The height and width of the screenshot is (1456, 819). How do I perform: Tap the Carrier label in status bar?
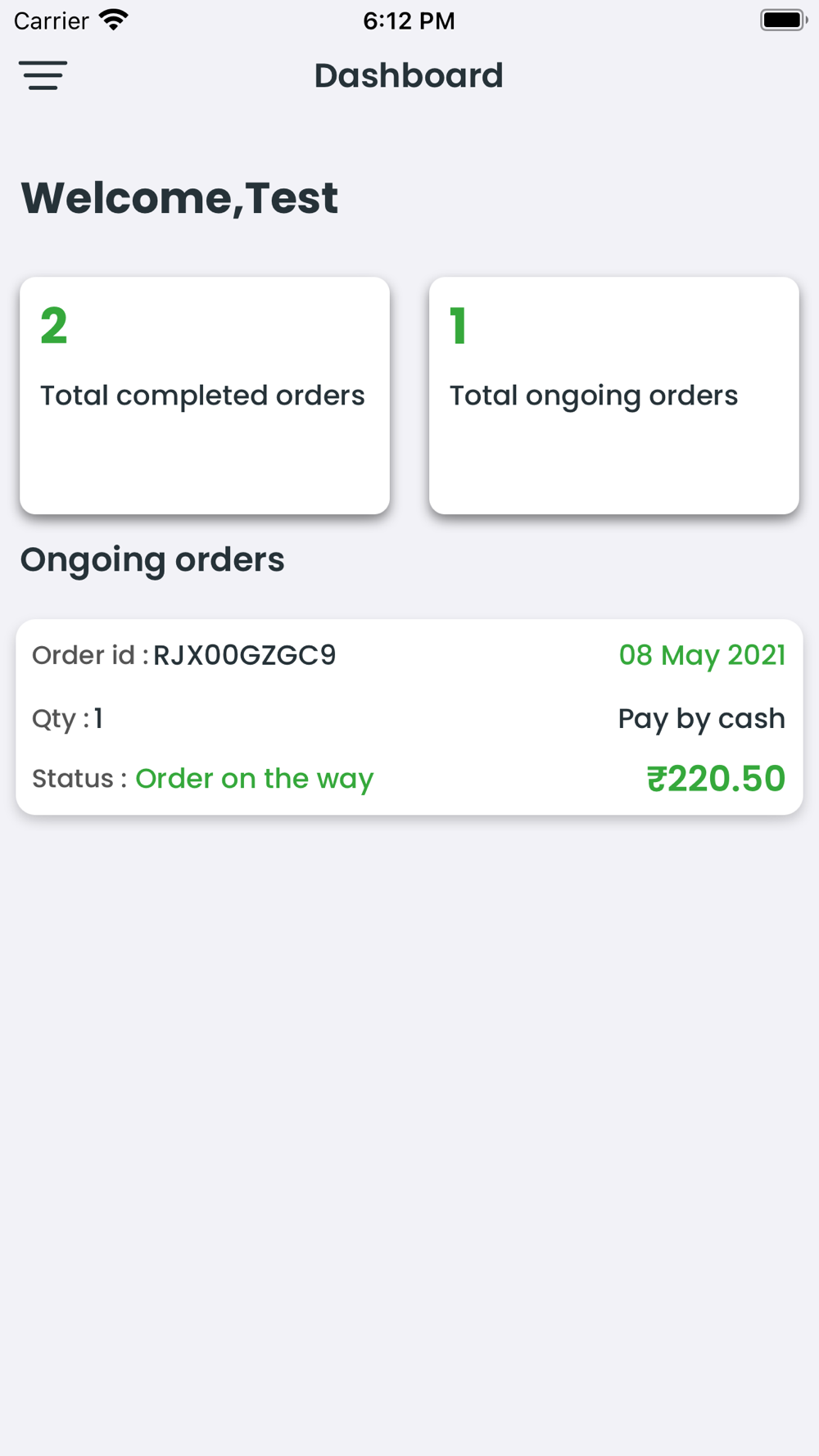point(51,20)
